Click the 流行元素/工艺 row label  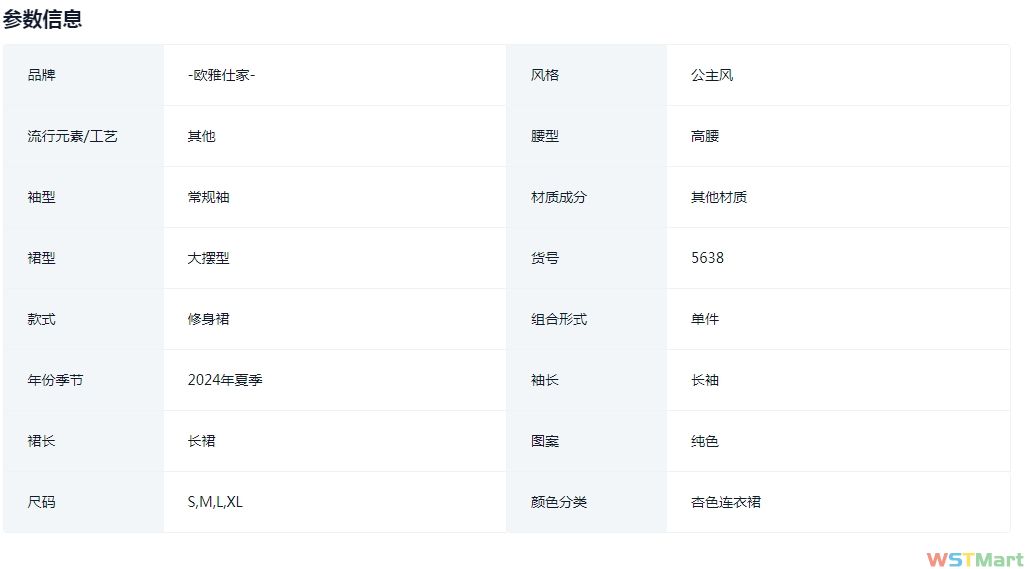pyautogui.click(x=73, y=136)
